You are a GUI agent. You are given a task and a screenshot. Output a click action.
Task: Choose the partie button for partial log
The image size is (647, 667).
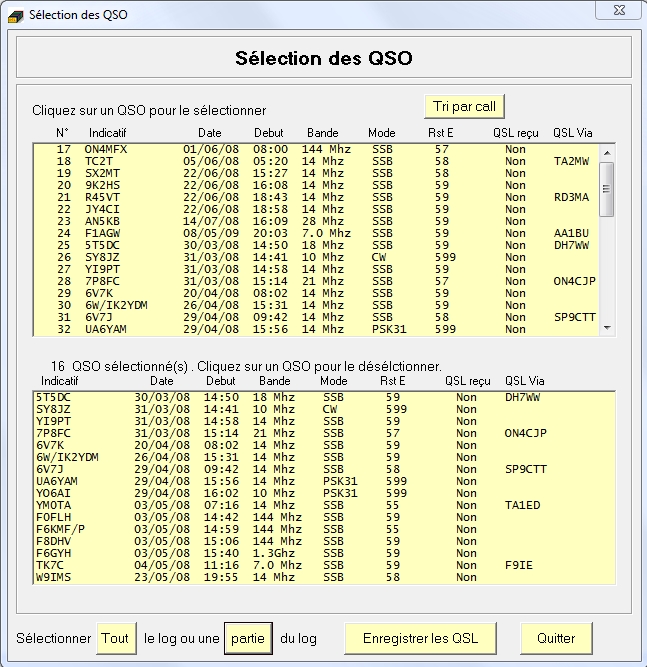tap(248, 638)
